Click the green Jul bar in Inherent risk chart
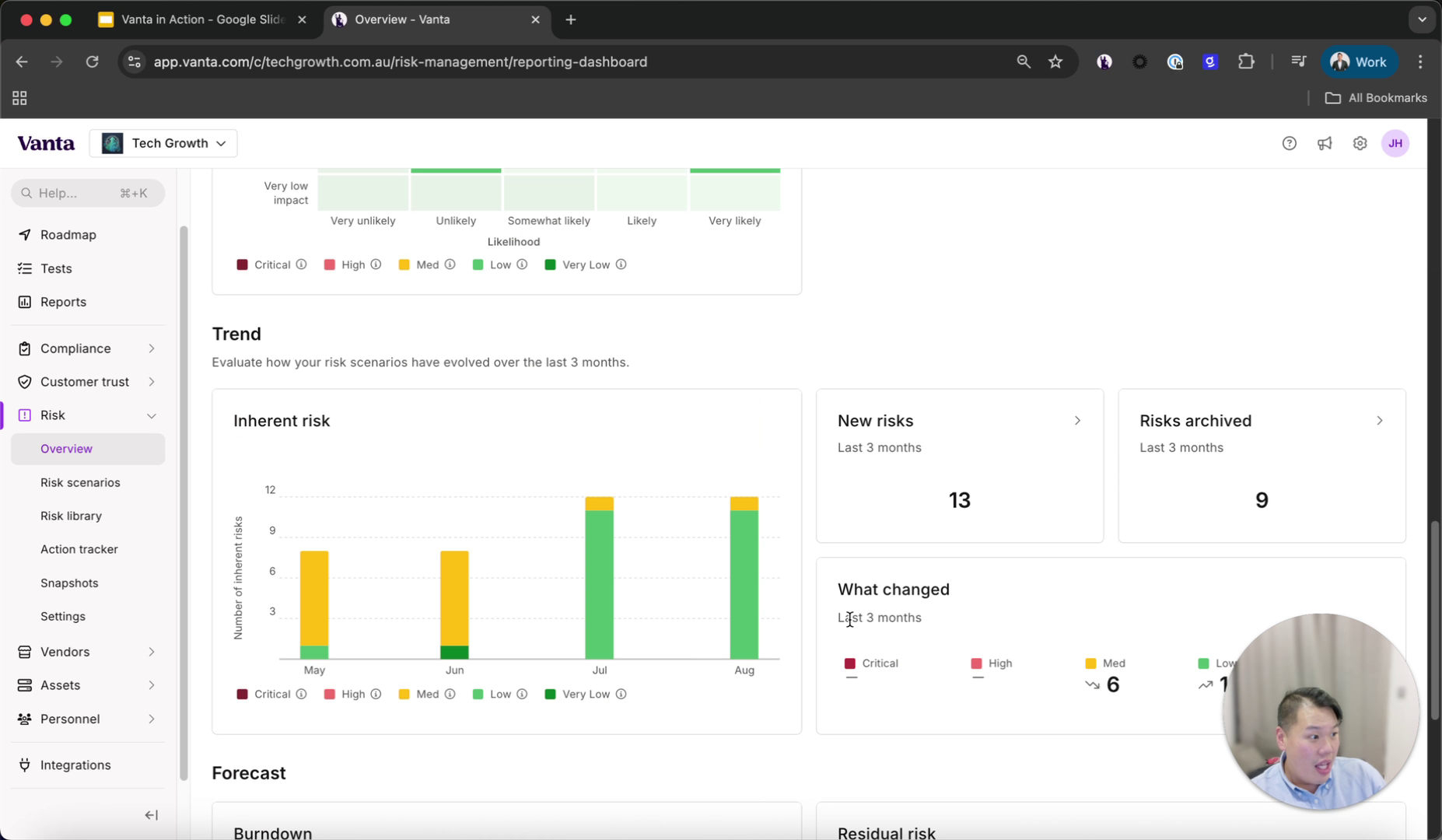The image size is (1442, 840). coord(599,583)
